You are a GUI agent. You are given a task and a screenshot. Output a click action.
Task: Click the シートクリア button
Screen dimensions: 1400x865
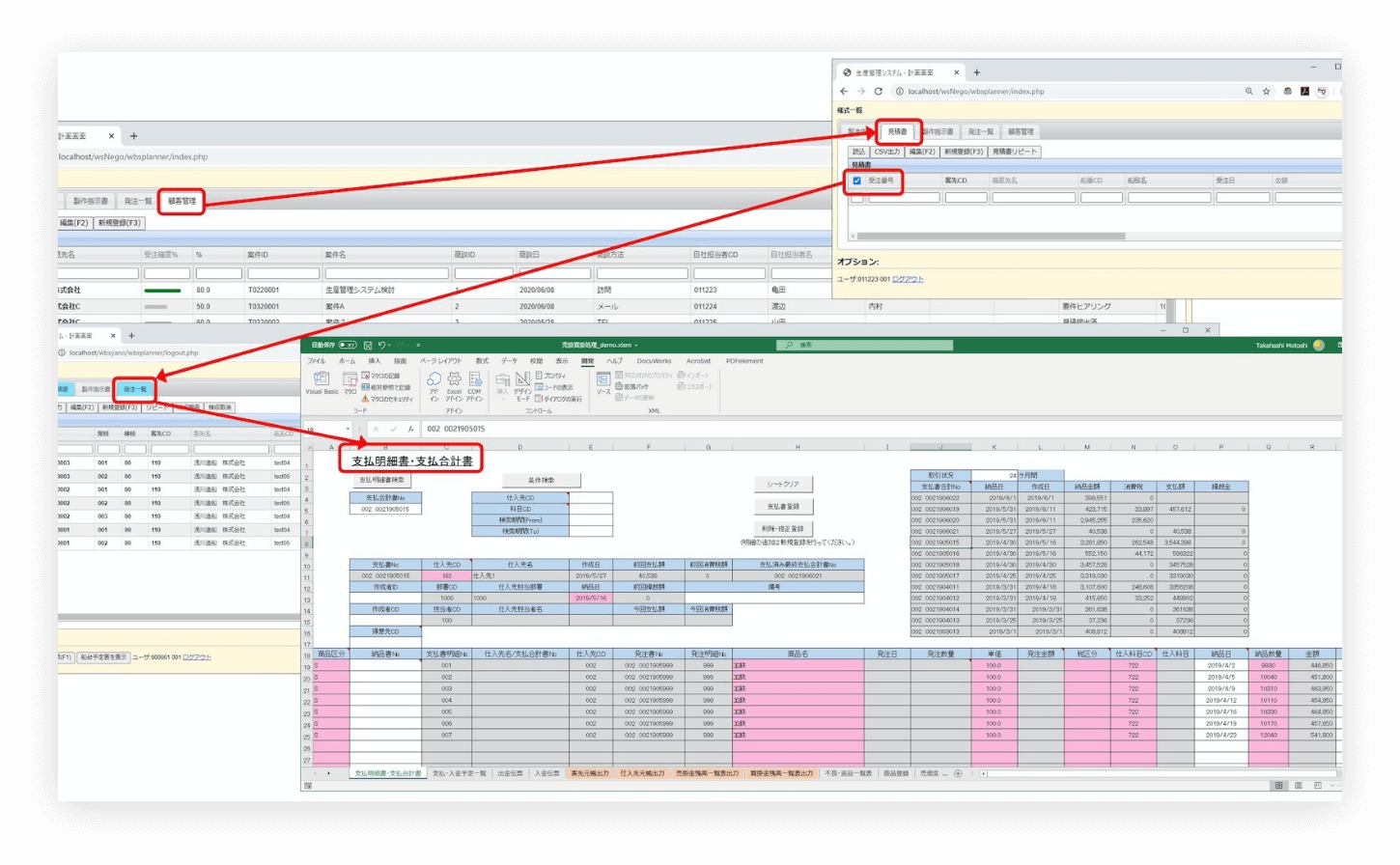tap(783, 484)
